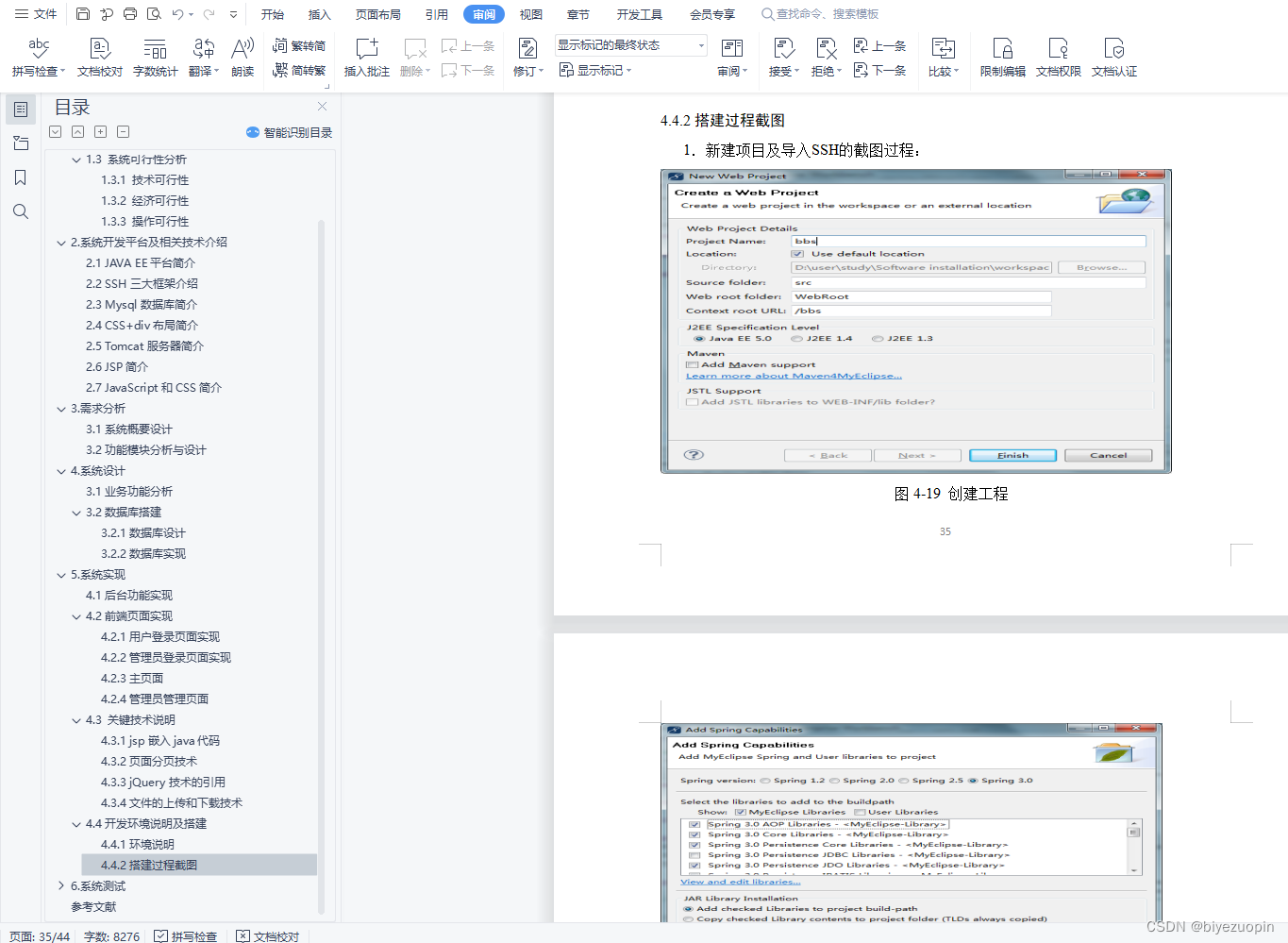Run 文档校对 from the status bar

click(267, 935)
